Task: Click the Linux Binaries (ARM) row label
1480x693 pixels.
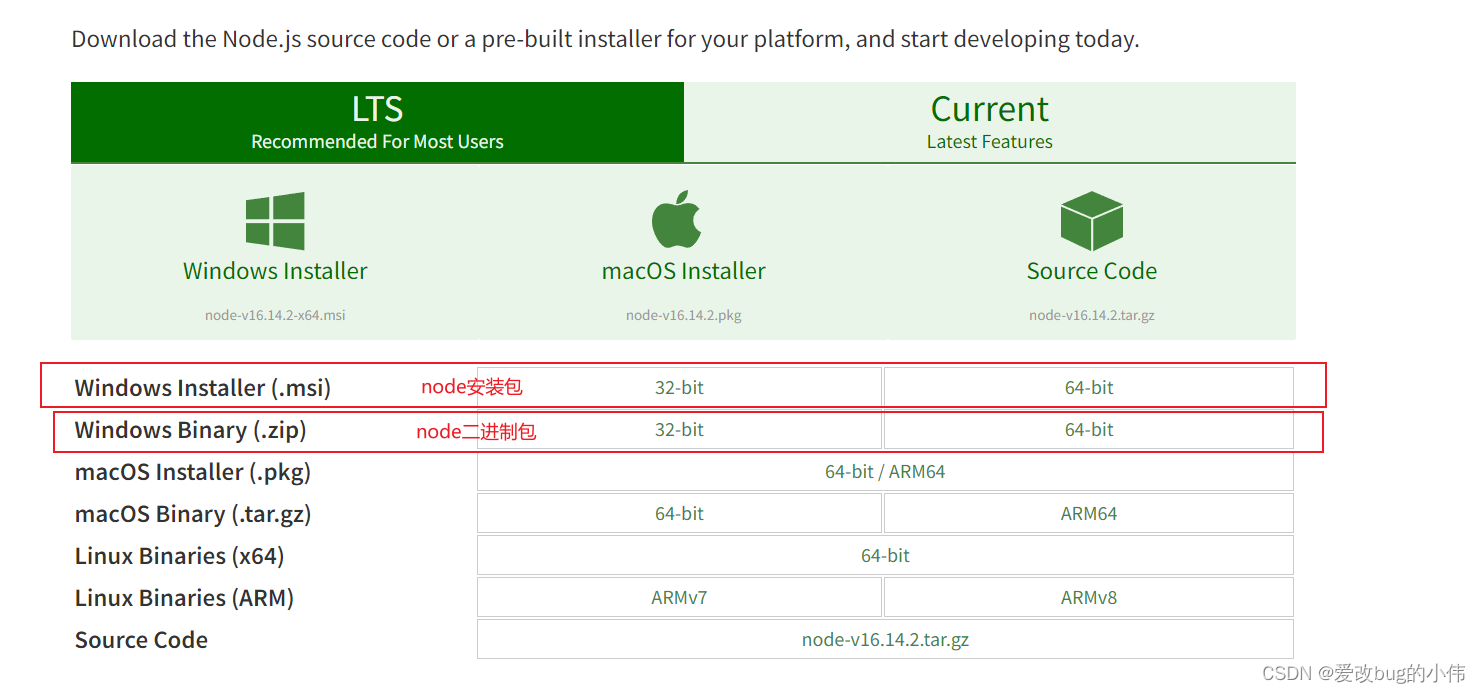Action: (x=184, y=598)
